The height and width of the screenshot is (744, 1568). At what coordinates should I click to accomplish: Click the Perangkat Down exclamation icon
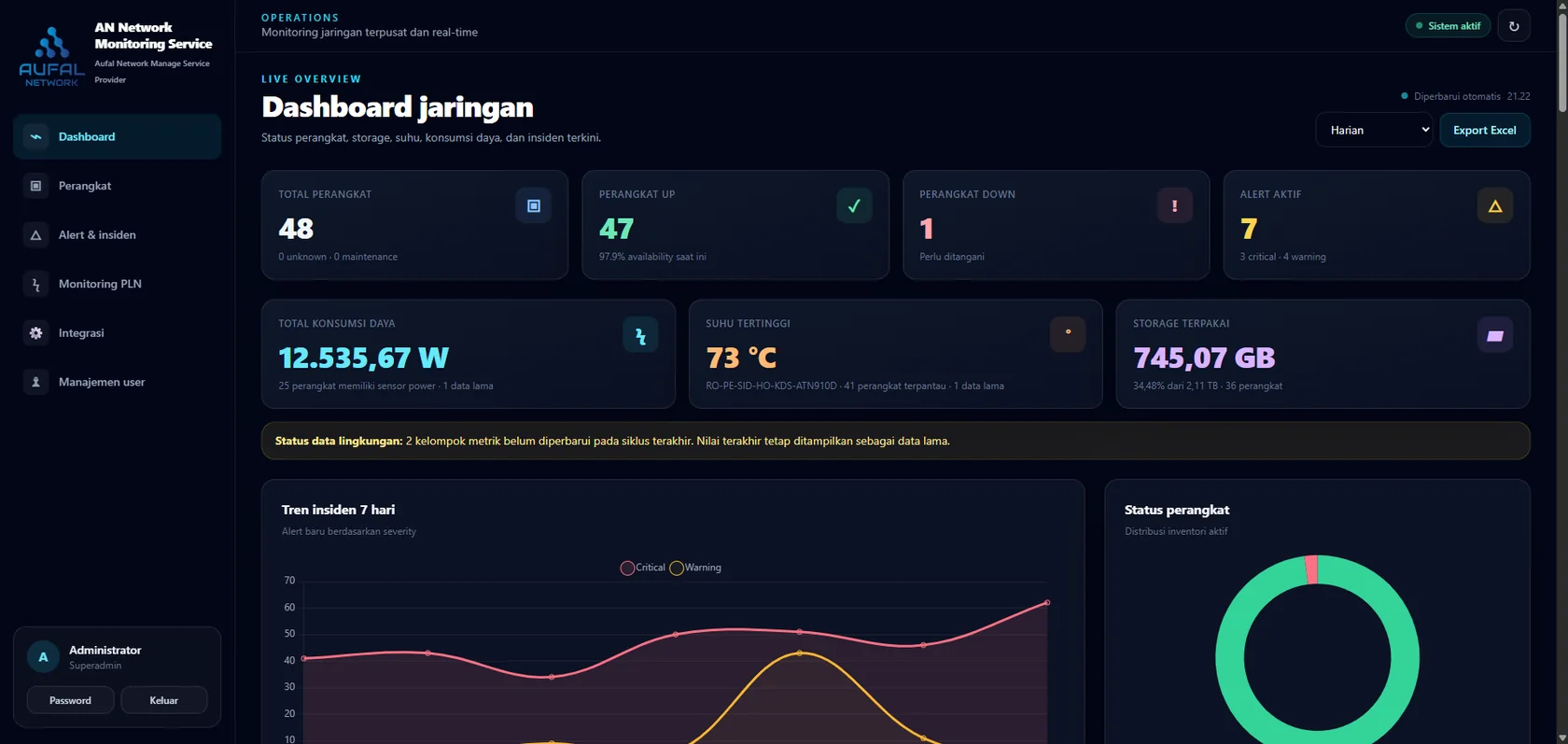point(1174,205)
